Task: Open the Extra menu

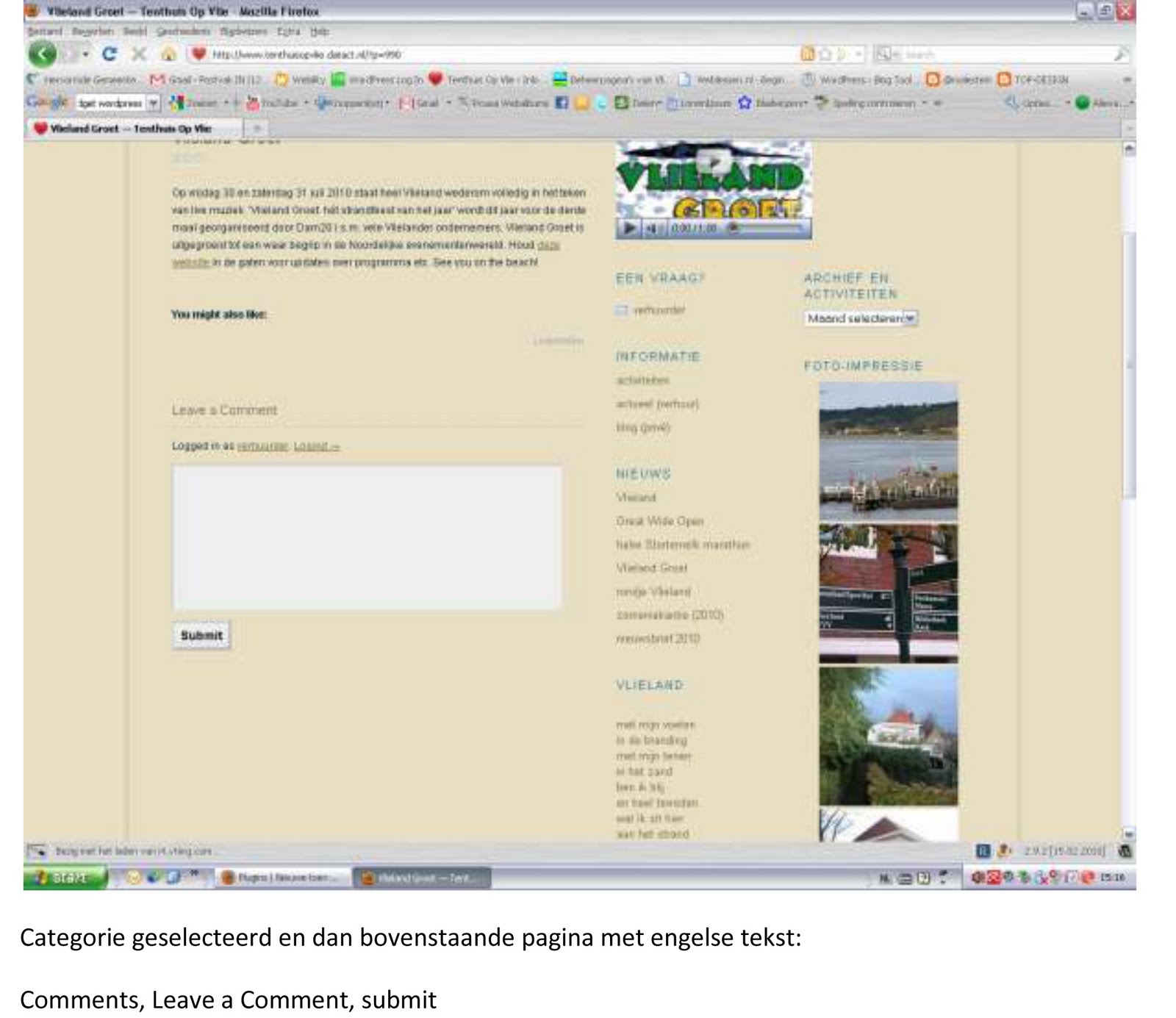Action: point(289,32)
